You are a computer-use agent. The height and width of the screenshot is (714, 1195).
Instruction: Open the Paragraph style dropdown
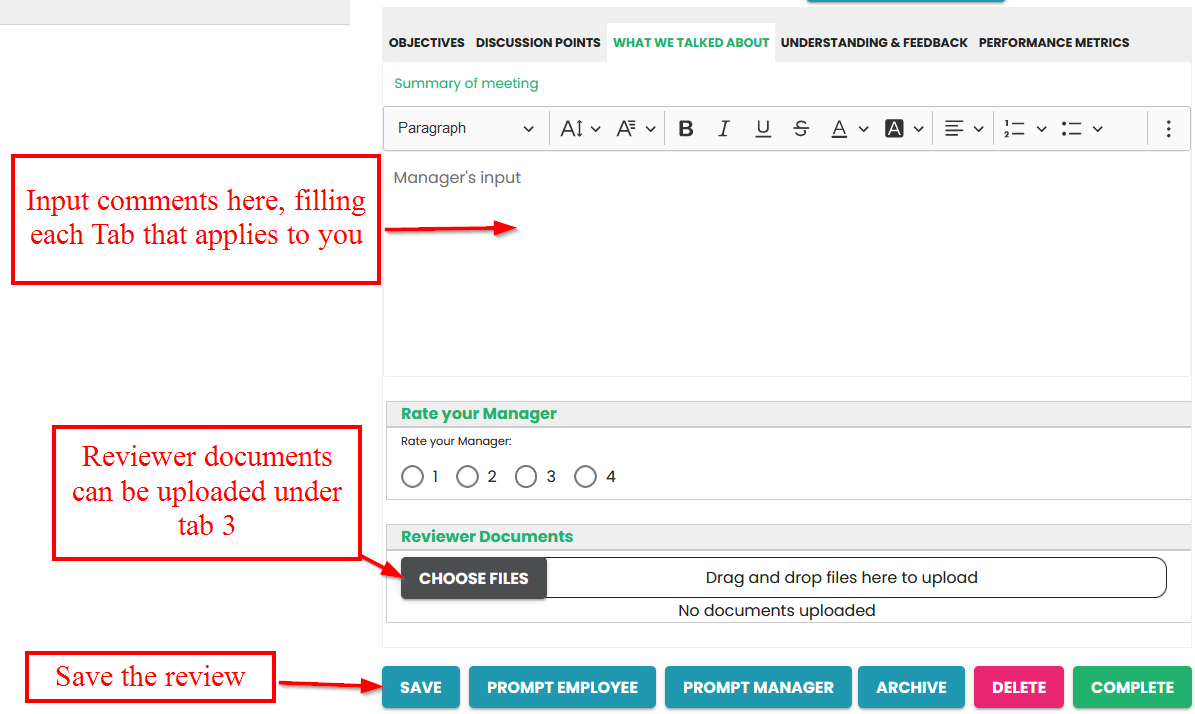(466, 129)
